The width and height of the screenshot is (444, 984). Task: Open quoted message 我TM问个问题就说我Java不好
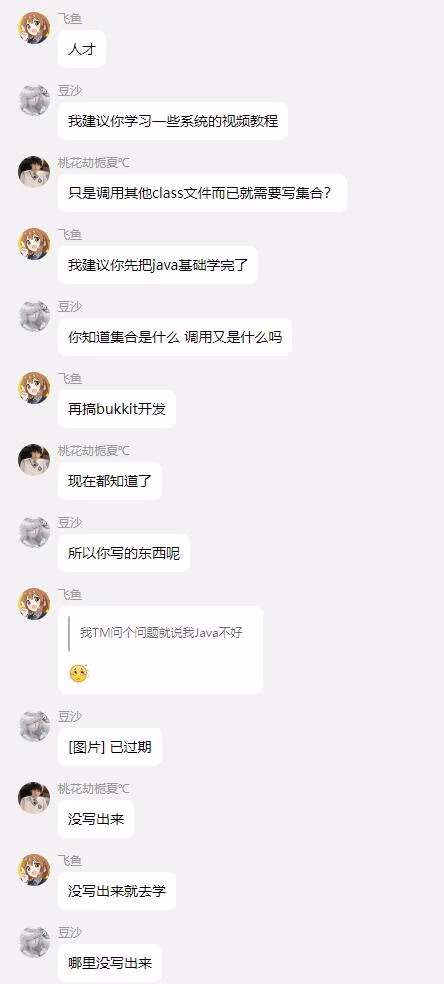(161, 633)
